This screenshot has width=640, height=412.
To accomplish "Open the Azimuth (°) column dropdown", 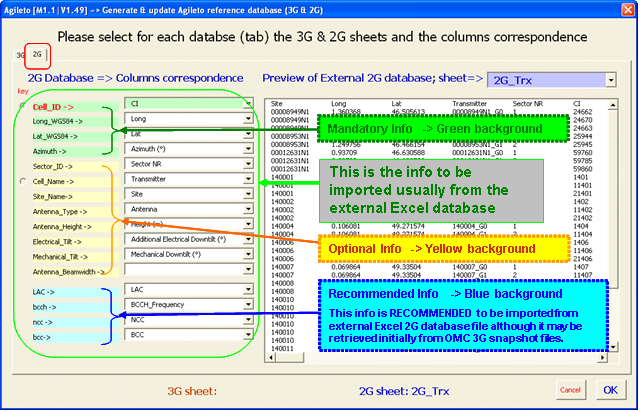I will (247, 148).
